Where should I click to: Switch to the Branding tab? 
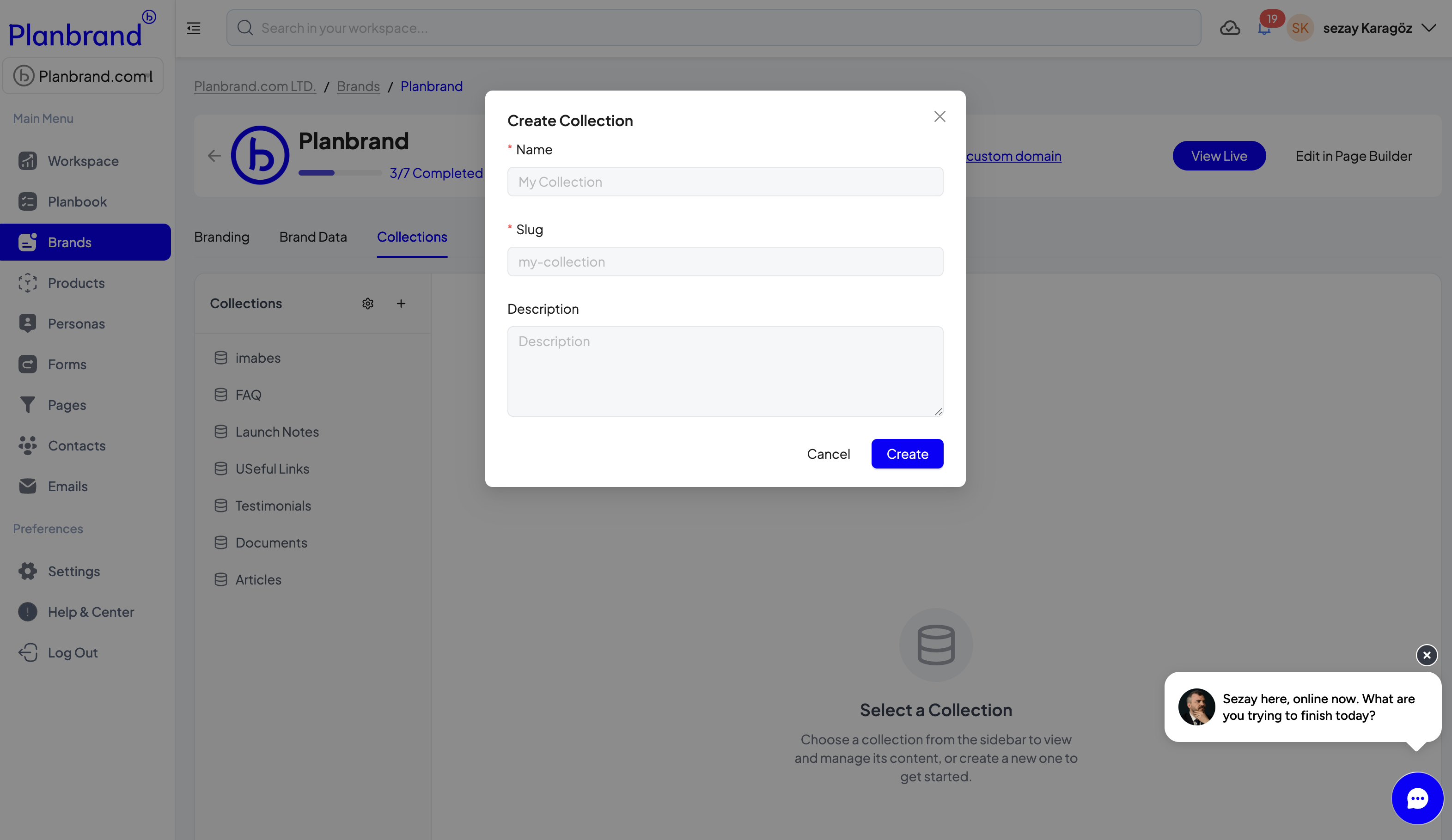(x=221, y=237)
